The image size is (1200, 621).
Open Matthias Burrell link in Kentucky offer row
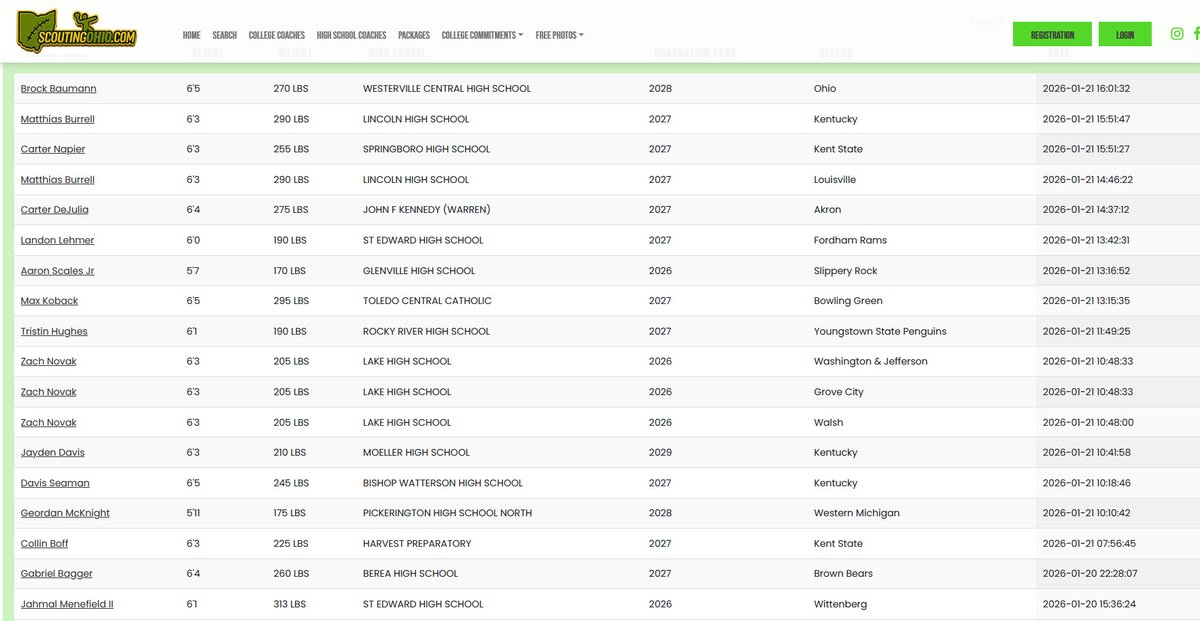click(58, 119)
